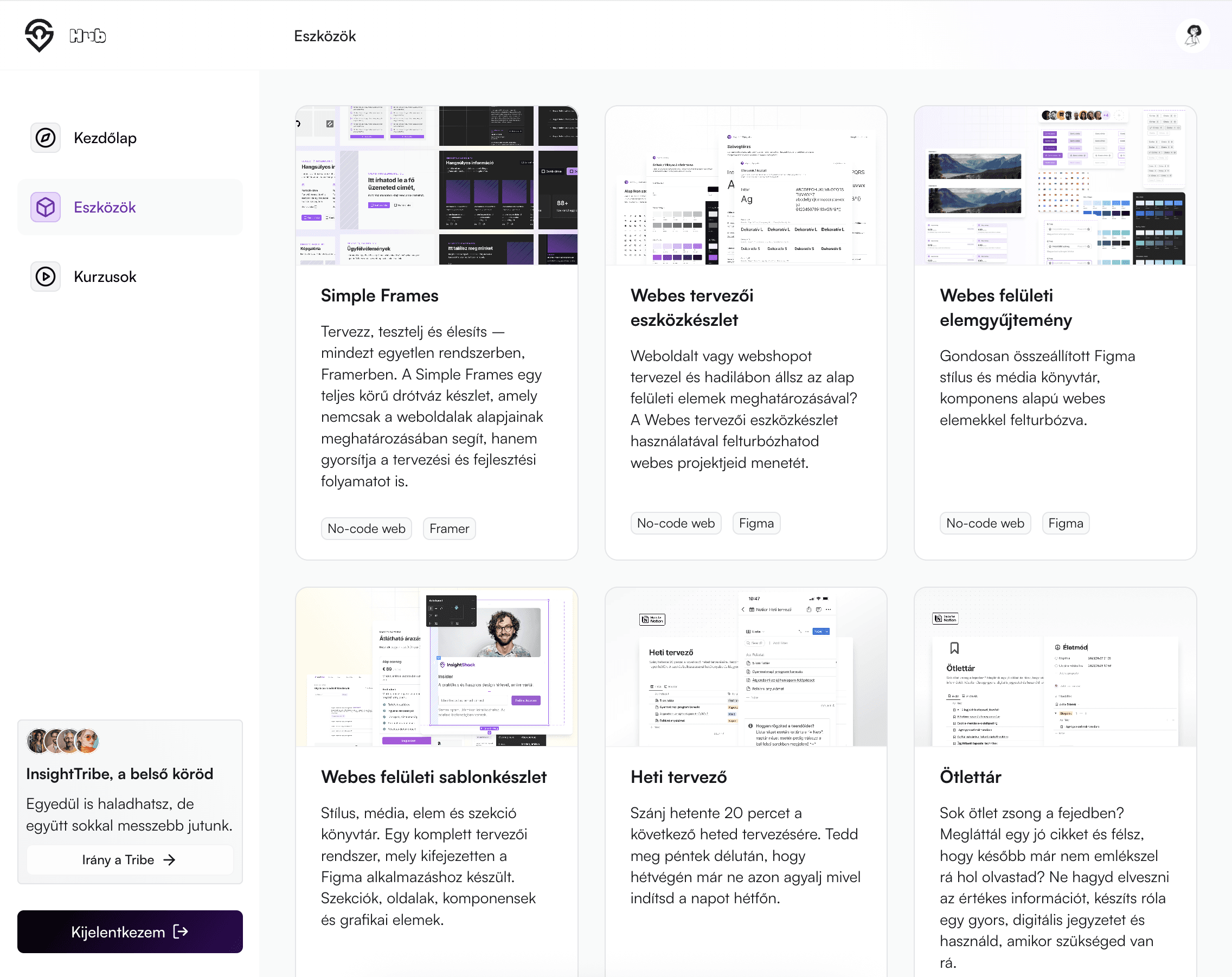Click the description starting 'Stílus, média, elem és szekció'
This screenshot has width=1232, height=977.
428,866
